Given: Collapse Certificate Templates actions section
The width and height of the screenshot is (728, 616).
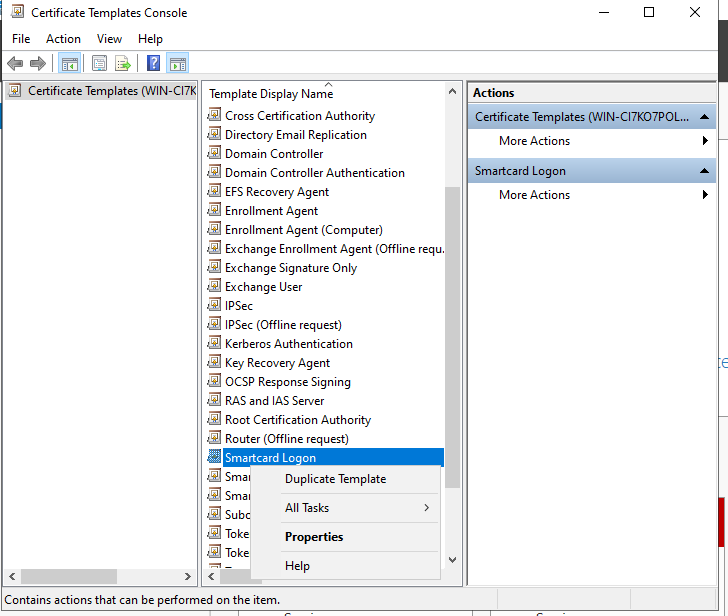Looking at the screenshot, I should coord(704,117).
